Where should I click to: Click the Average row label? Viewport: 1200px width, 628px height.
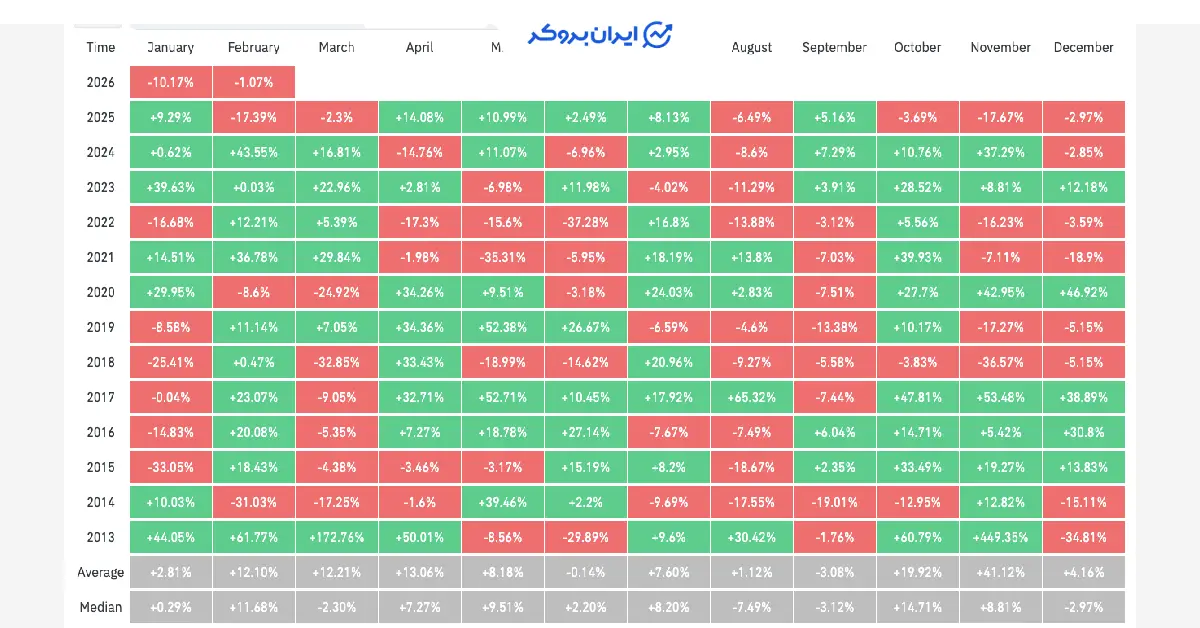click(x=101, y=572)
